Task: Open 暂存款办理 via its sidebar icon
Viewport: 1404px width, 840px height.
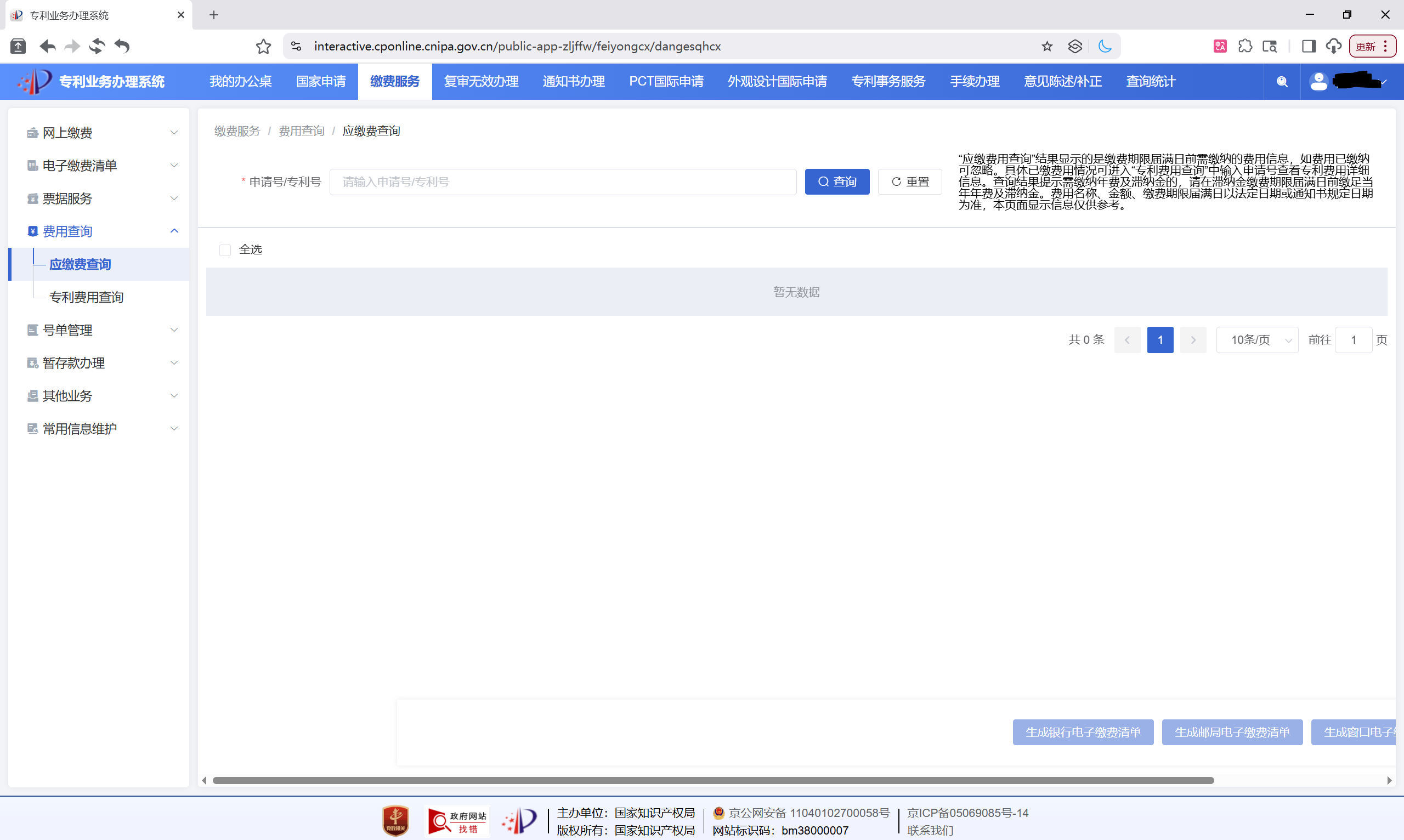Action: click(x=32, y=363)
